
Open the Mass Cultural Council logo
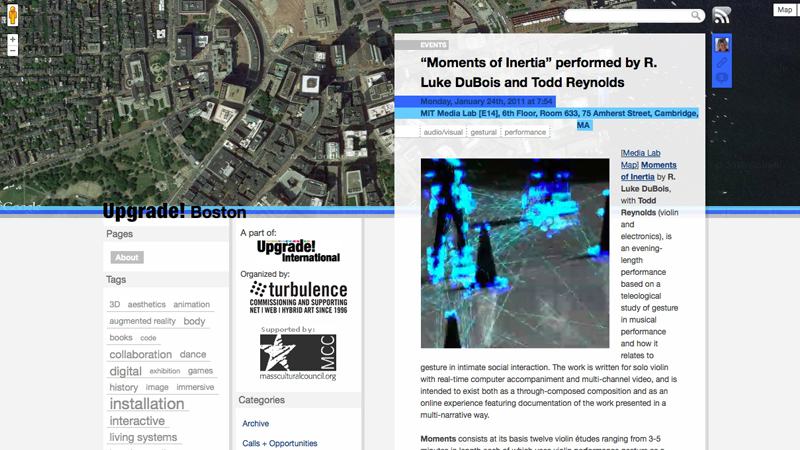pos(298,353)
